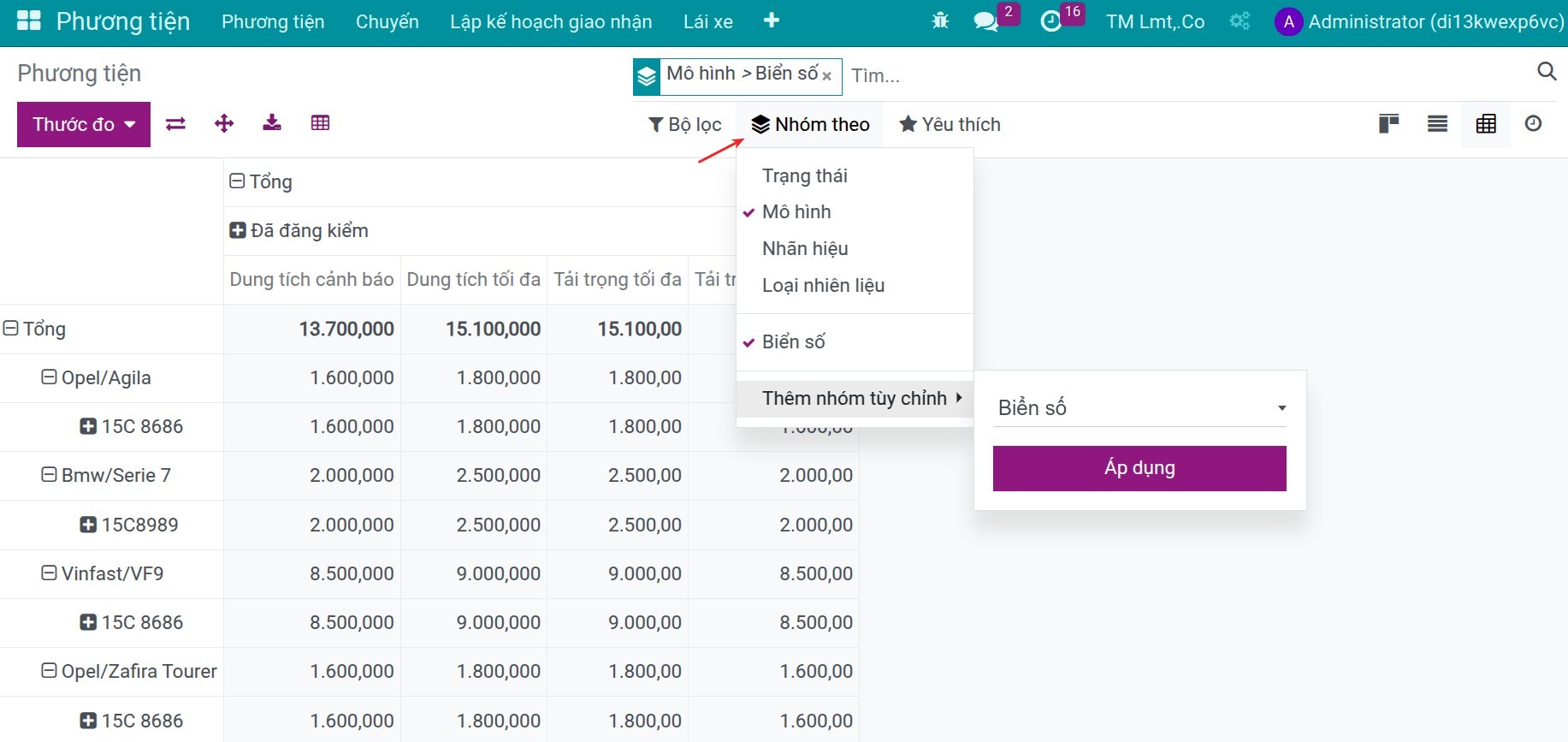The height and width of the screenshot is (742, 1568).
Task: Open Lập kế hoạch giao nhận menu
Action: click(x=551, y=22)
